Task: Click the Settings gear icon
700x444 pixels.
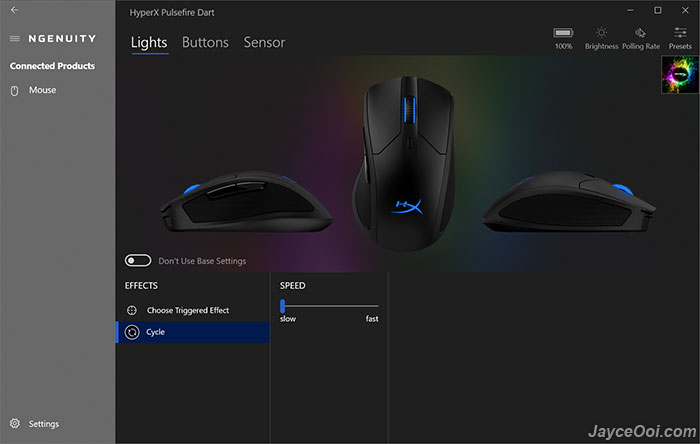Action: pyautogui.click(x=15, y=423)
